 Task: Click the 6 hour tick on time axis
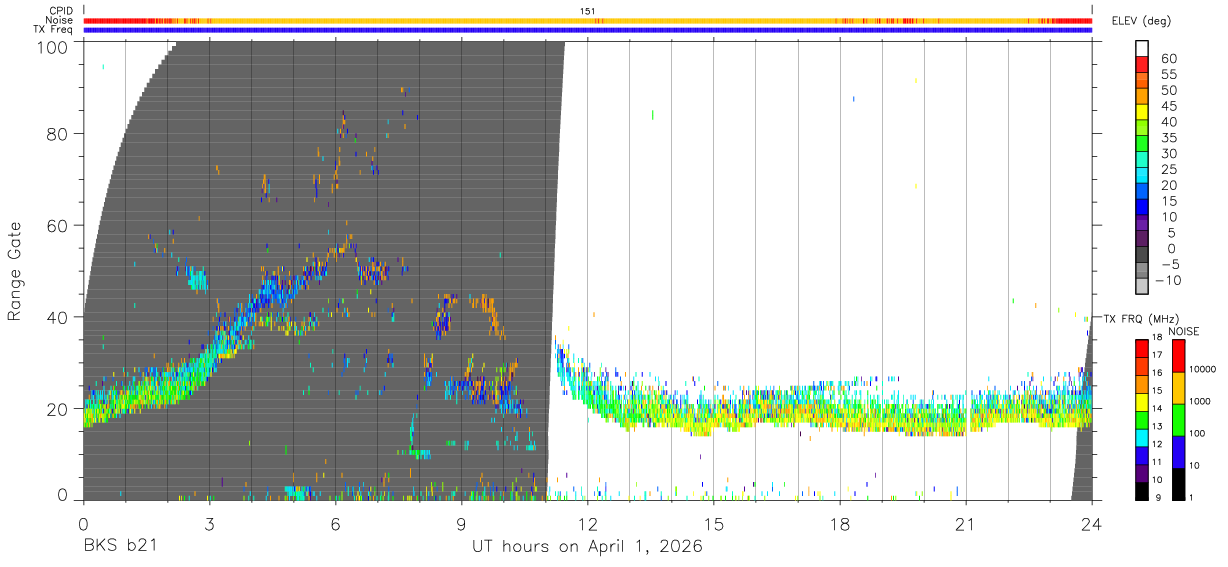click(x=336, y=523)
